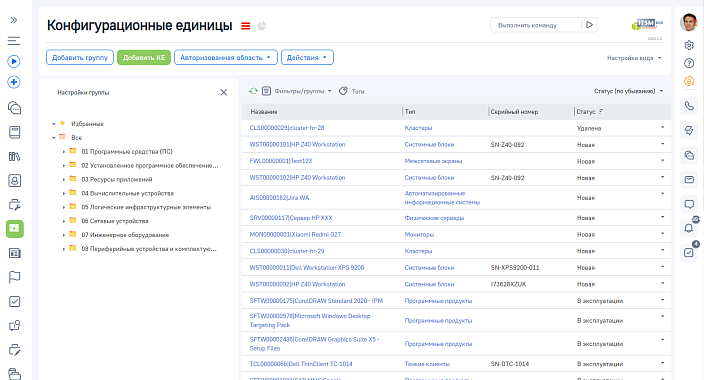704x380 pixels.
Task: Click the plus circle create icon
Action: click(x=14, y=82)
